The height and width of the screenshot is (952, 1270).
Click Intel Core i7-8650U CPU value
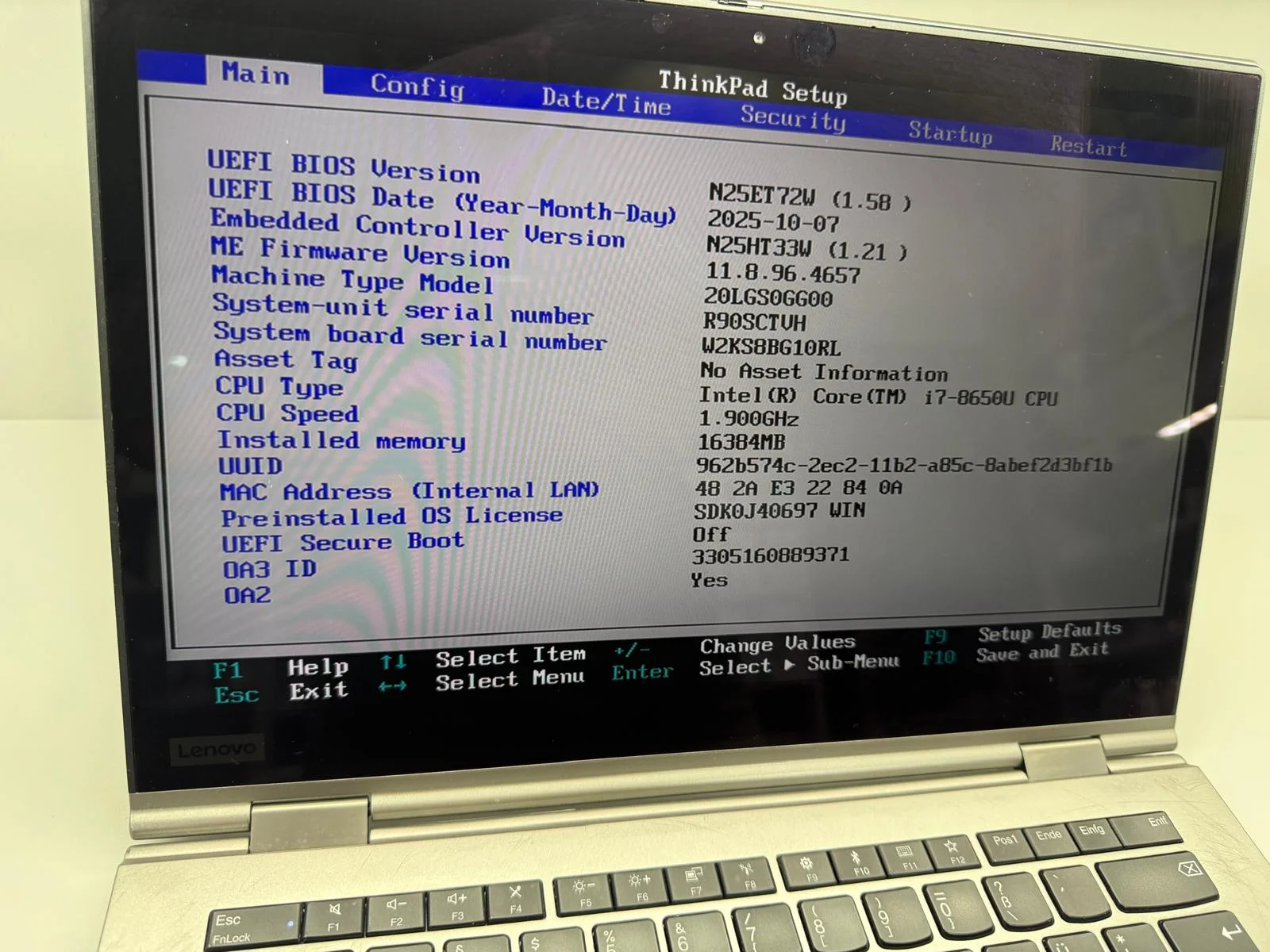(878, 397)
